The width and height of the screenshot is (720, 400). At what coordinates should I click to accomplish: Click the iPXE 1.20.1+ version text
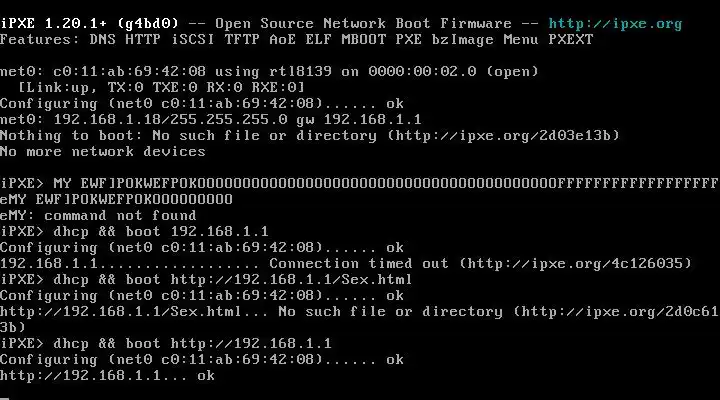[x=54, y=24]
